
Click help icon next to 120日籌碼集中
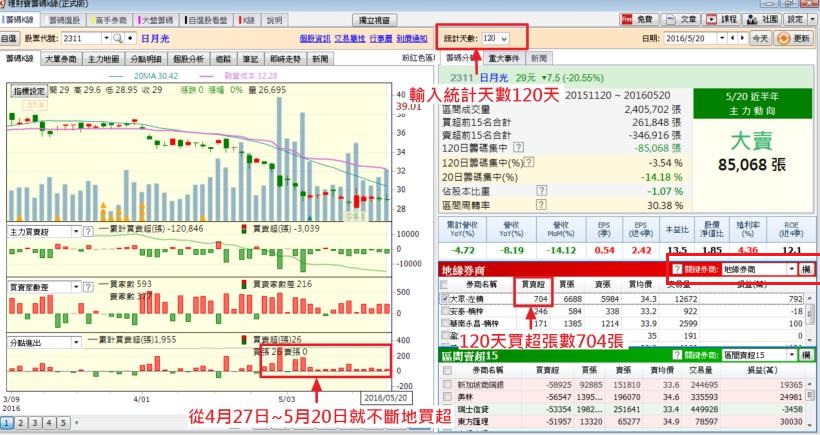518,148
